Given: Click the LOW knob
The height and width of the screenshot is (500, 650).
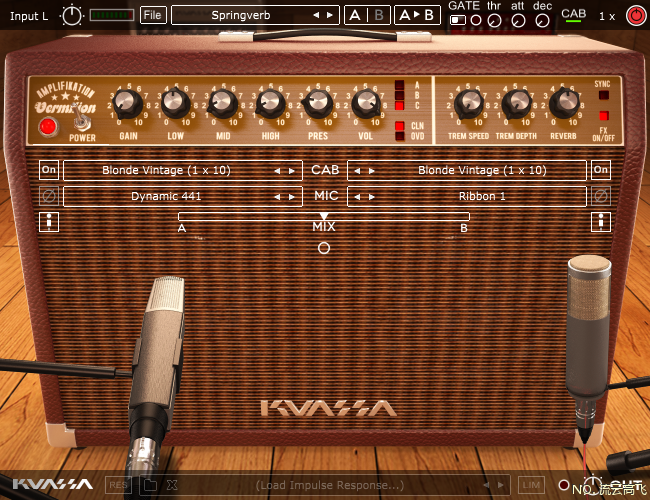Looking at the screenshot, I should pyautogui.click(x=175, y=104).
